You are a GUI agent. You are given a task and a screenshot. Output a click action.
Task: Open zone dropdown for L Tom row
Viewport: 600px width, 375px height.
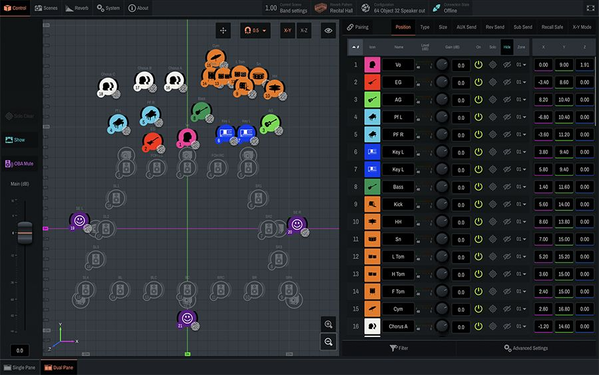click(521, 256)
